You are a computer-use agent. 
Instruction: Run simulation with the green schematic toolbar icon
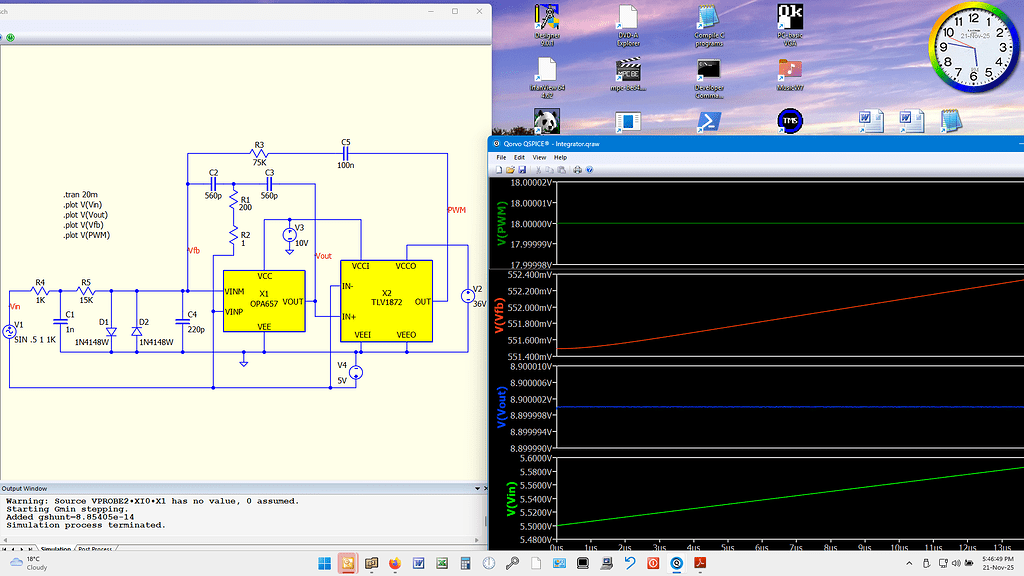pyautogui.click(x=9, y=36)
